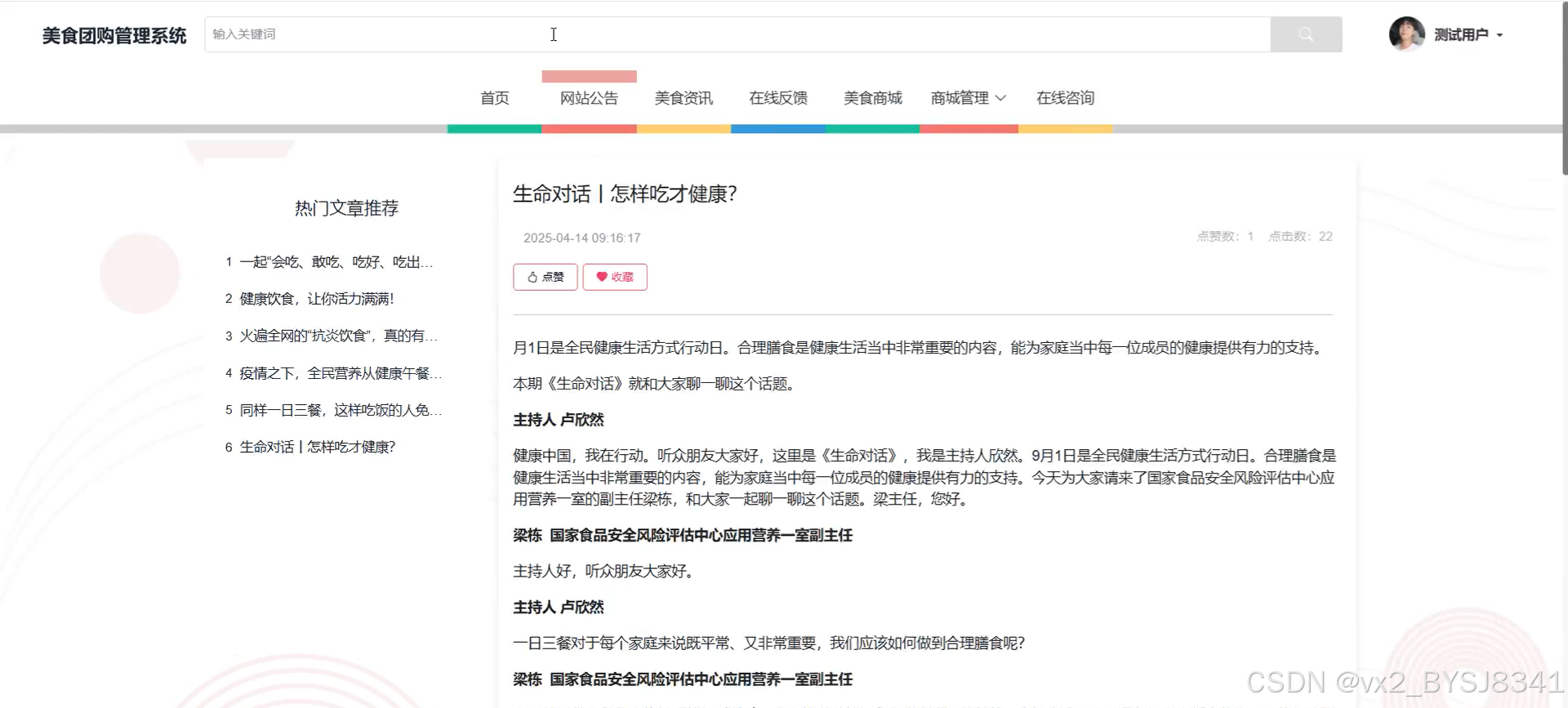This screenshot has height=708, width=1568.
Task: Click the magnifier search button
Action: coord(1306,34)
